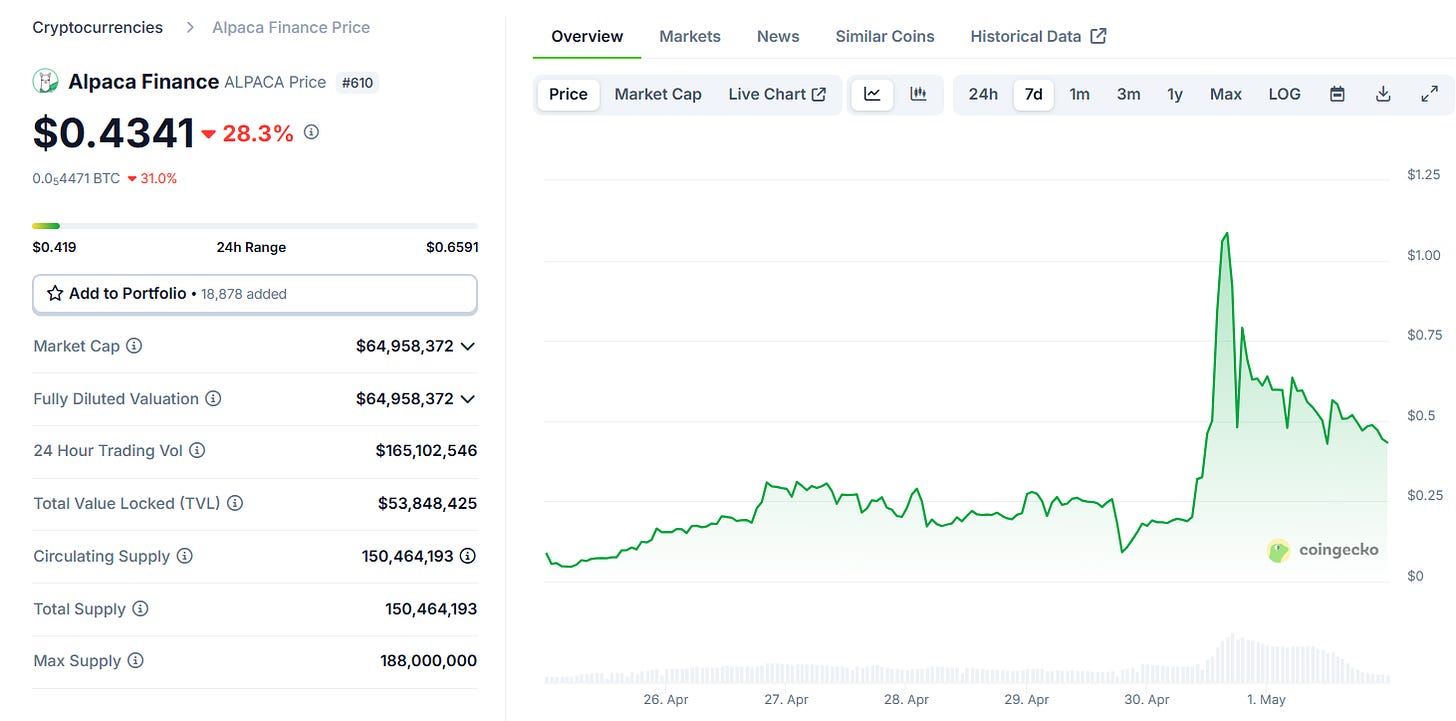This screenshot has height=721, width=1456.
Task: Set the chart range to 1m
Action: pyautogui.click(x=1080, y=94)
